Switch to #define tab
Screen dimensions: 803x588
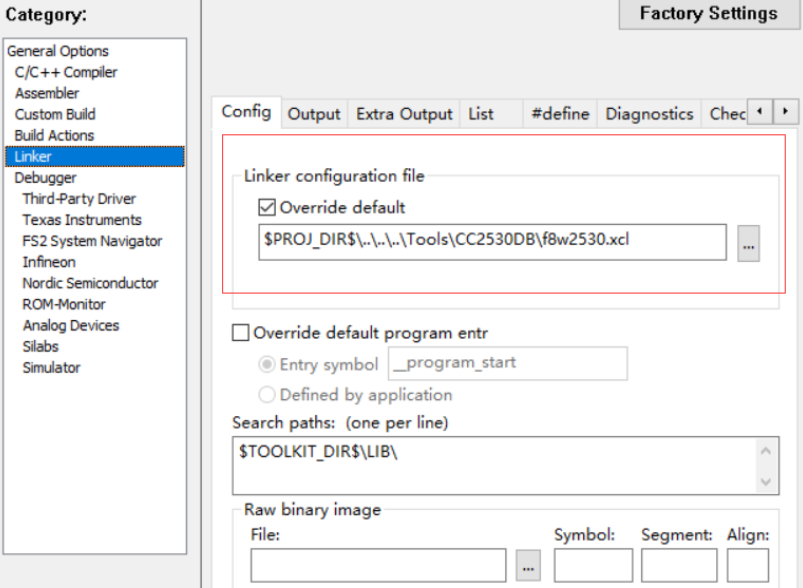pos(560,114)
